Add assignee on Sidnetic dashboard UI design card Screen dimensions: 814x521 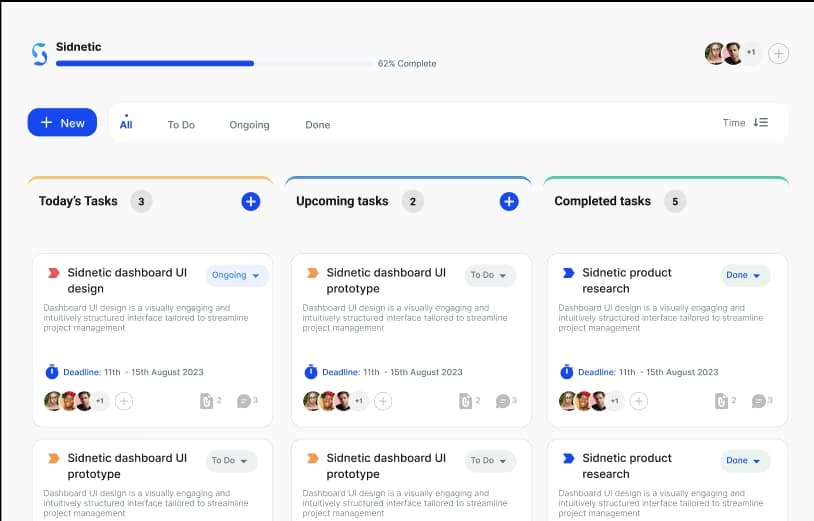(x=124, y=401)
